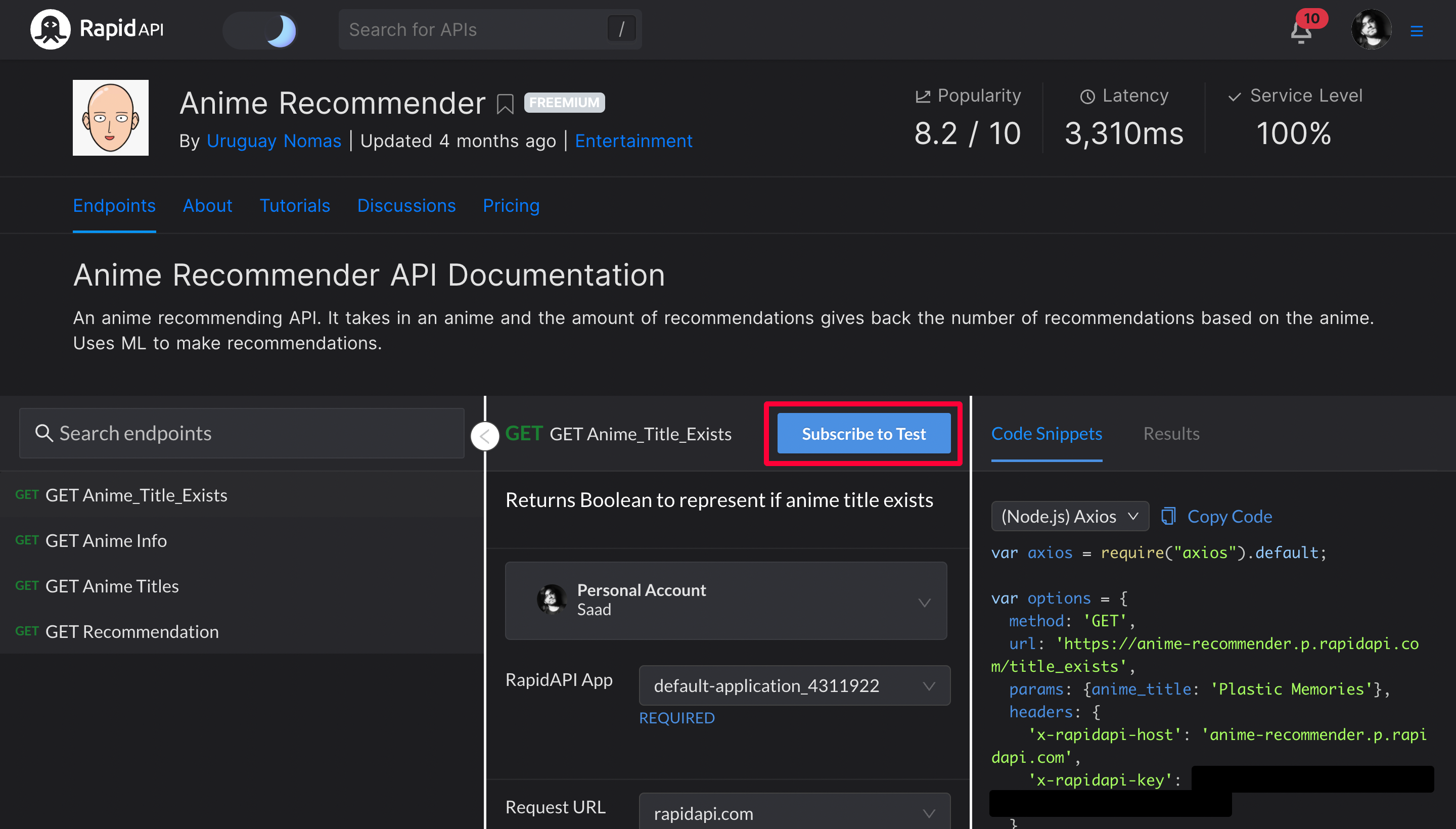The image size is (1456, 829).
Task: Click the Anime Recommender API thumbnail
Action: pyautogui.click(x=111, y=118)
